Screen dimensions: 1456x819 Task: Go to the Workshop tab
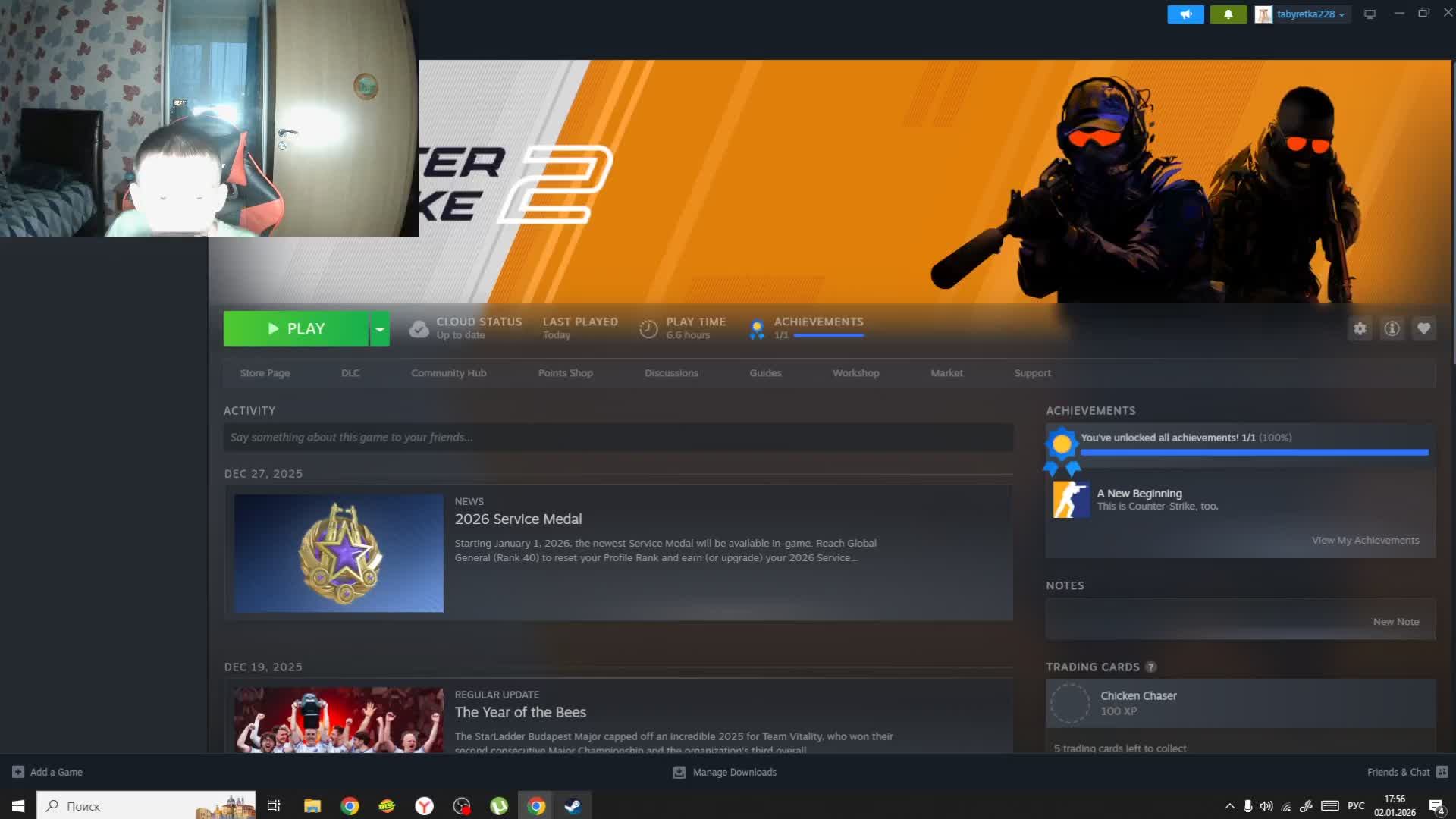[855, 373]
